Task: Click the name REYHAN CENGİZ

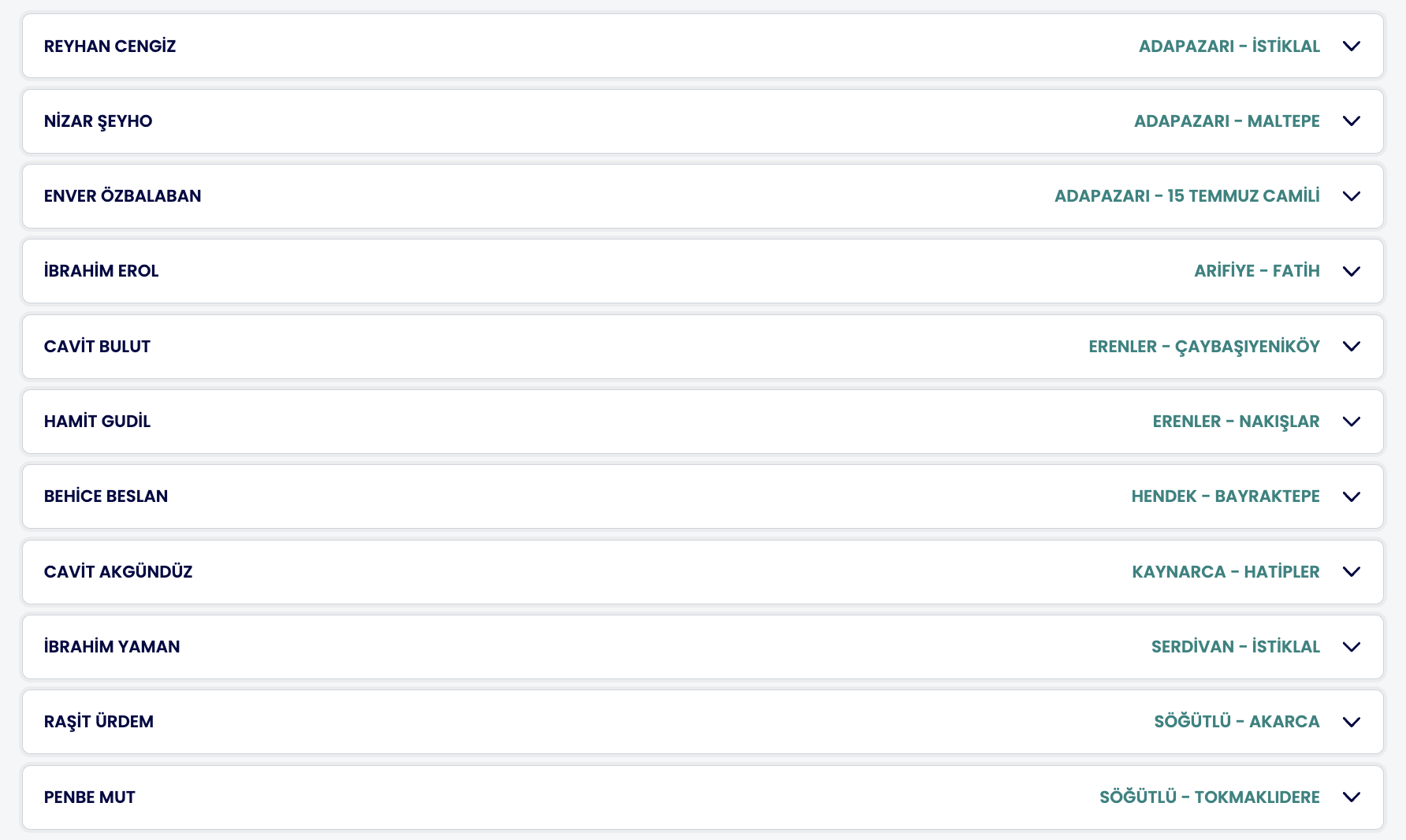Action: click(110, 46)
